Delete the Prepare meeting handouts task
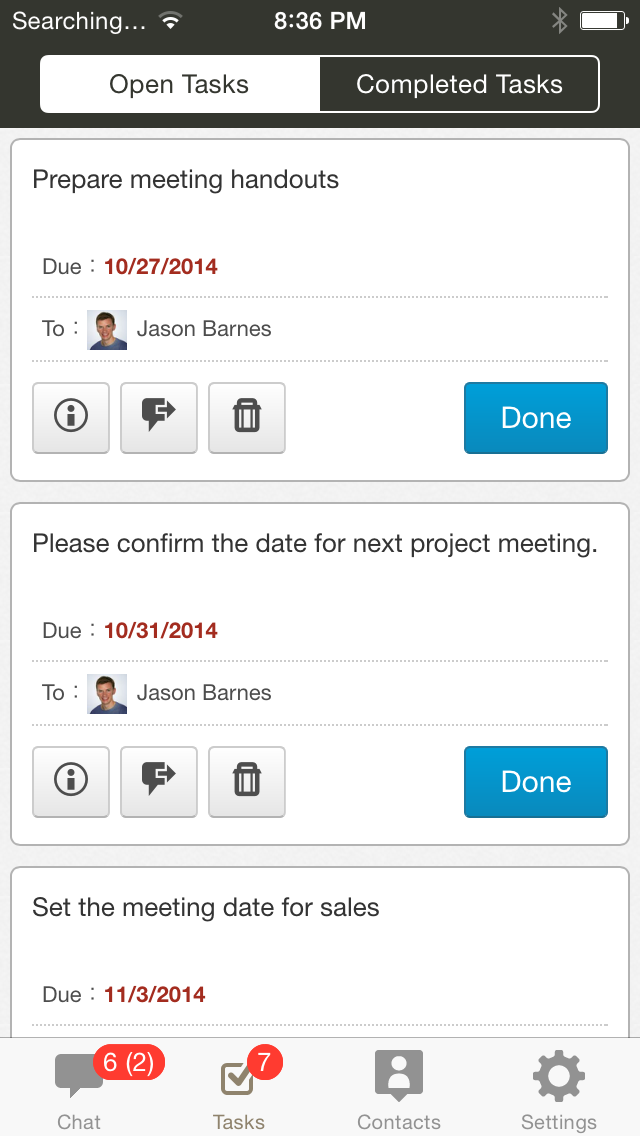 pos(247,418)
